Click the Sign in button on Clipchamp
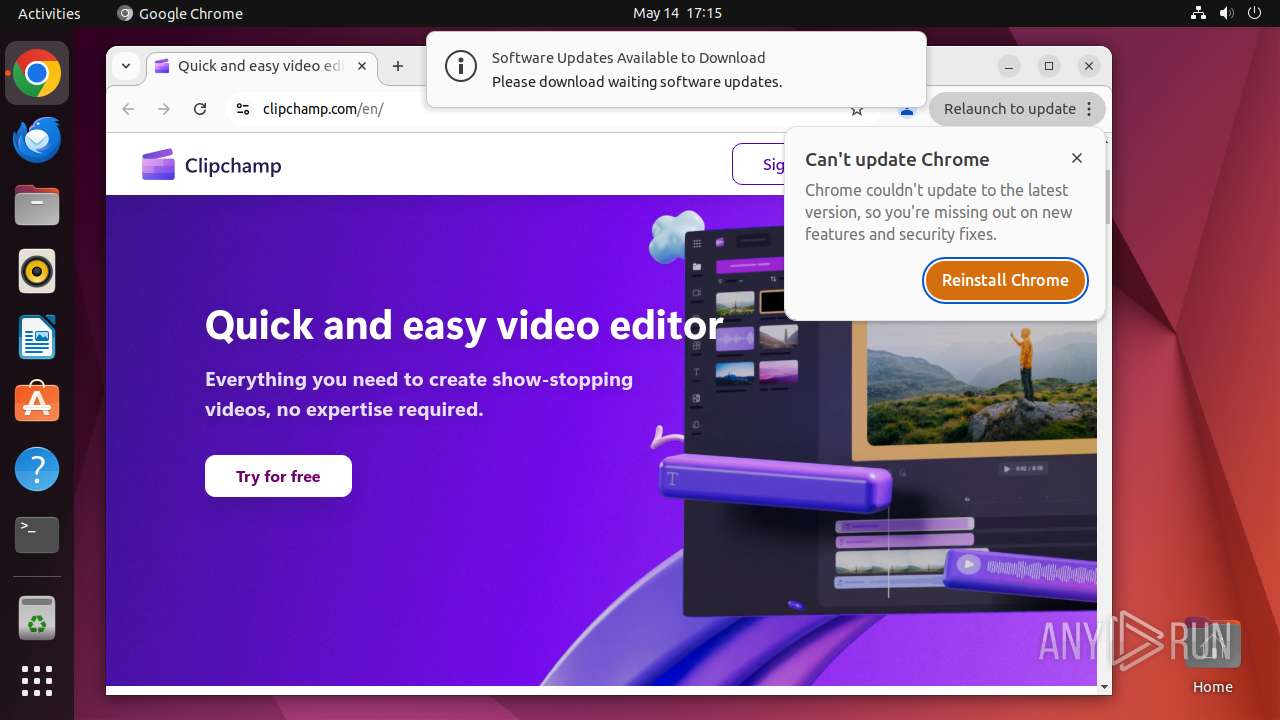1280x720 pixels. [760, 164]
